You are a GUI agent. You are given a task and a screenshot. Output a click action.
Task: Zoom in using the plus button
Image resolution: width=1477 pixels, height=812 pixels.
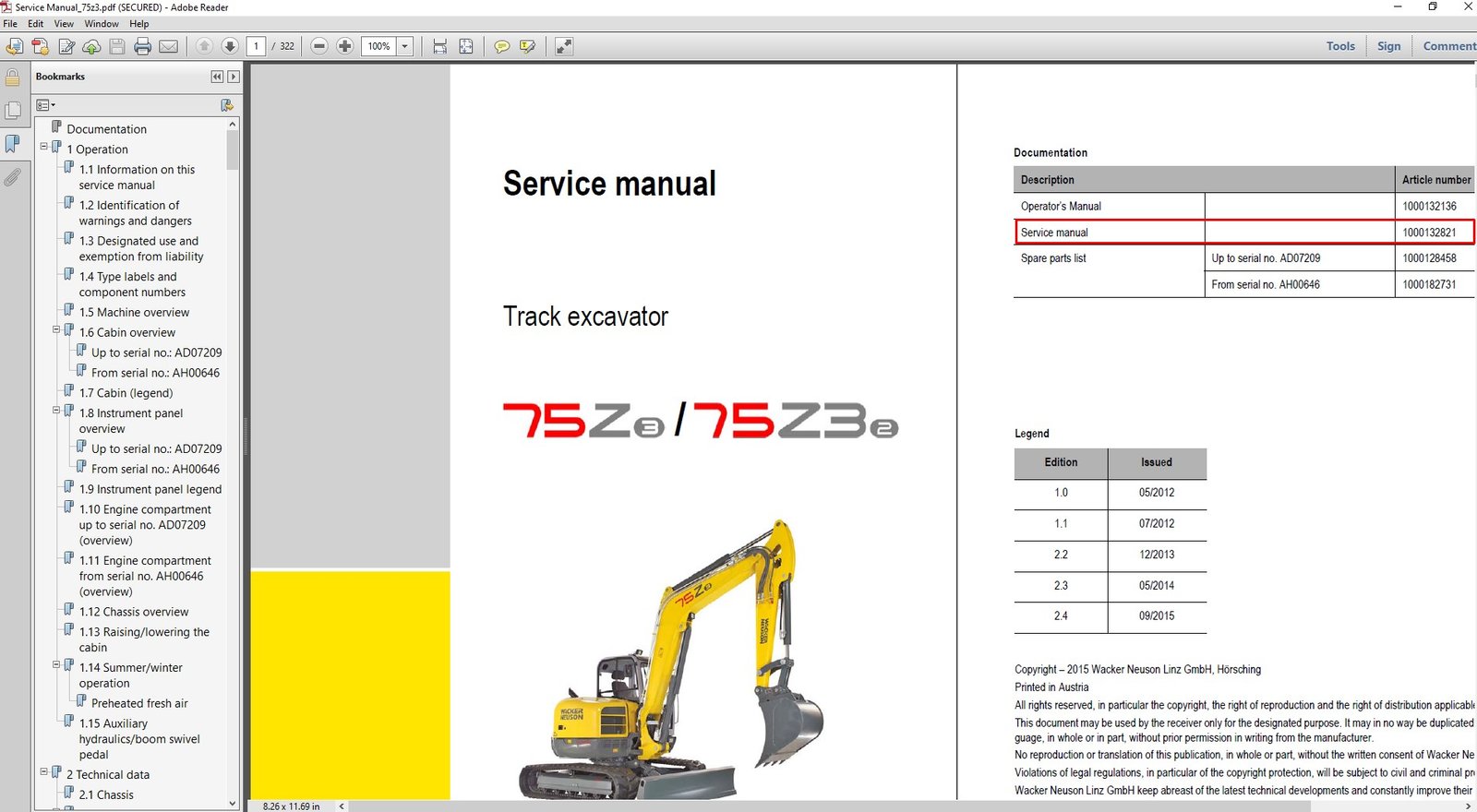344,46
